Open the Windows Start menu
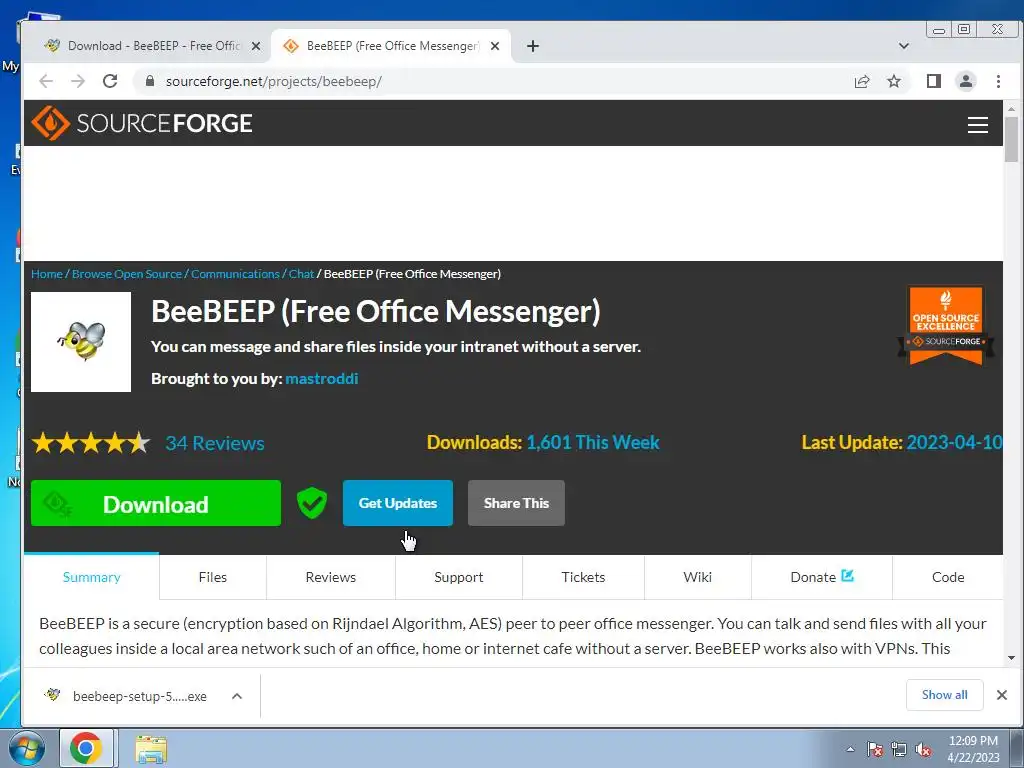The width and height of the screenshot is (1024, 768). pyautogui.click(x=27, y=748)
